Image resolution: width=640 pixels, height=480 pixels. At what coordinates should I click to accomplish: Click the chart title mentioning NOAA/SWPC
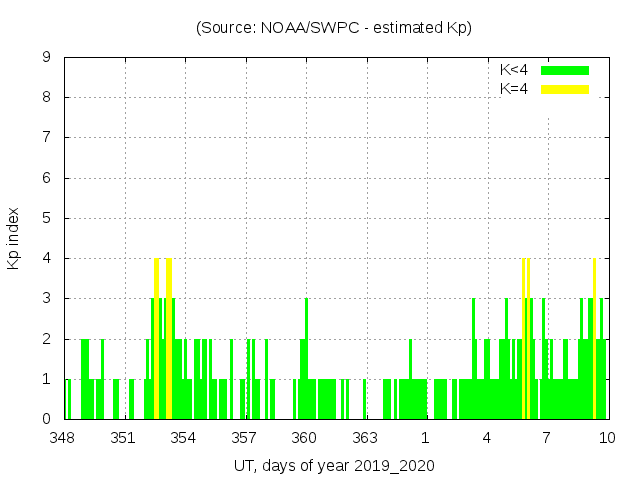click(334, 28)
